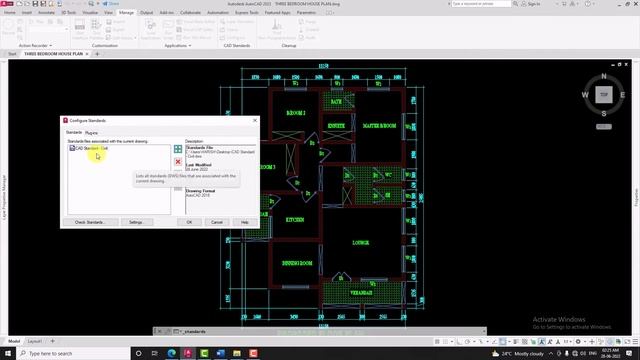Open Microsoft Edge from the taskbar

(x=171, y=353)
